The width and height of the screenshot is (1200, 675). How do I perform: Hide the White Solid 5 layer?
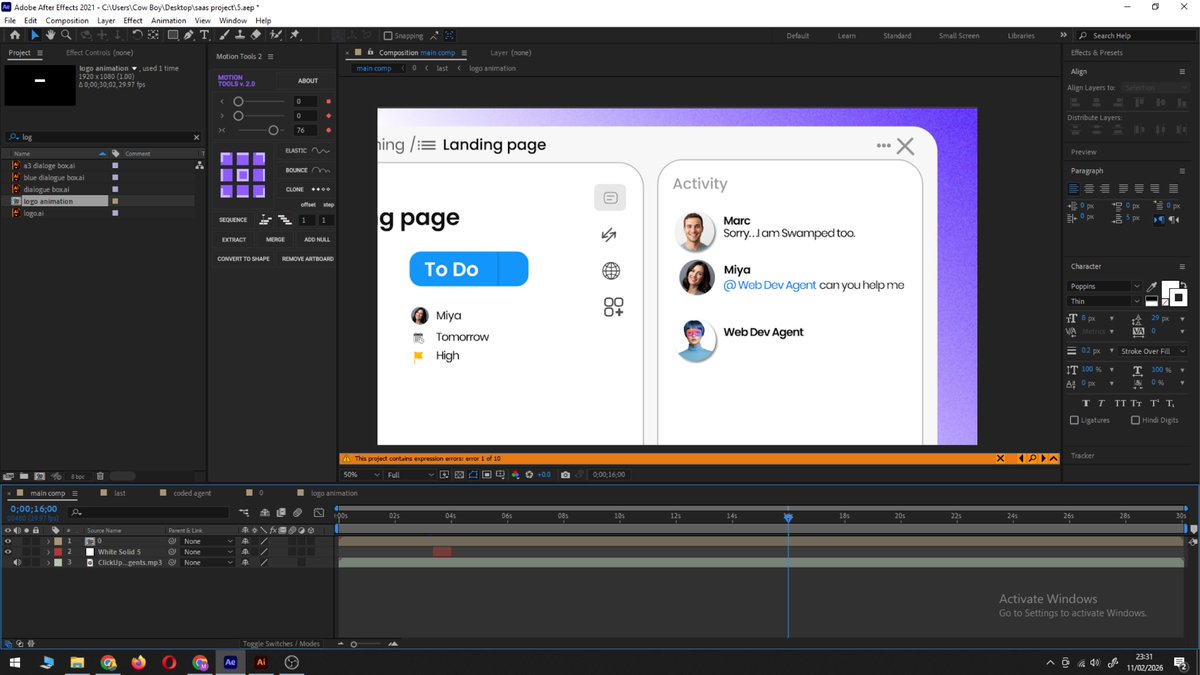coord(8,552)
